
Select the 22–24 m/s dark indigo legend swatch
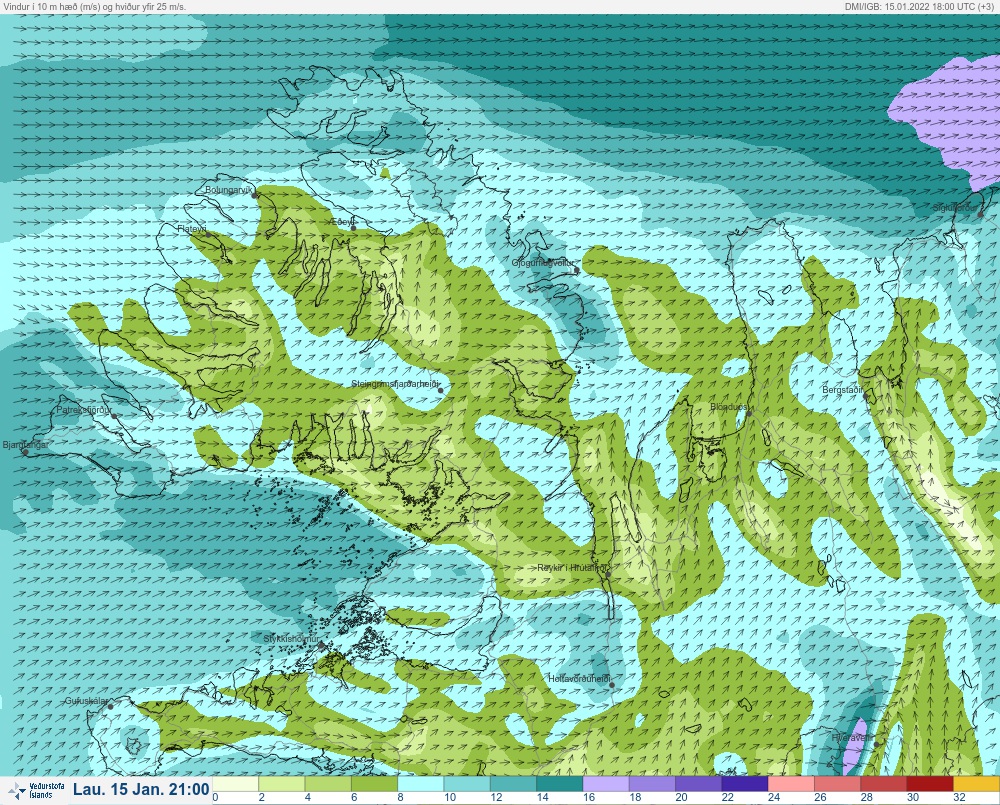tap(745, 783)
